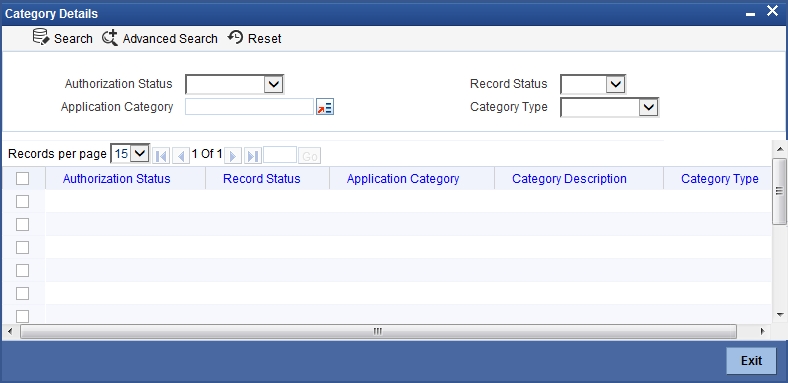
Task: Click the Advanced Search magnifier icon
Action: [x=110, y=38]
